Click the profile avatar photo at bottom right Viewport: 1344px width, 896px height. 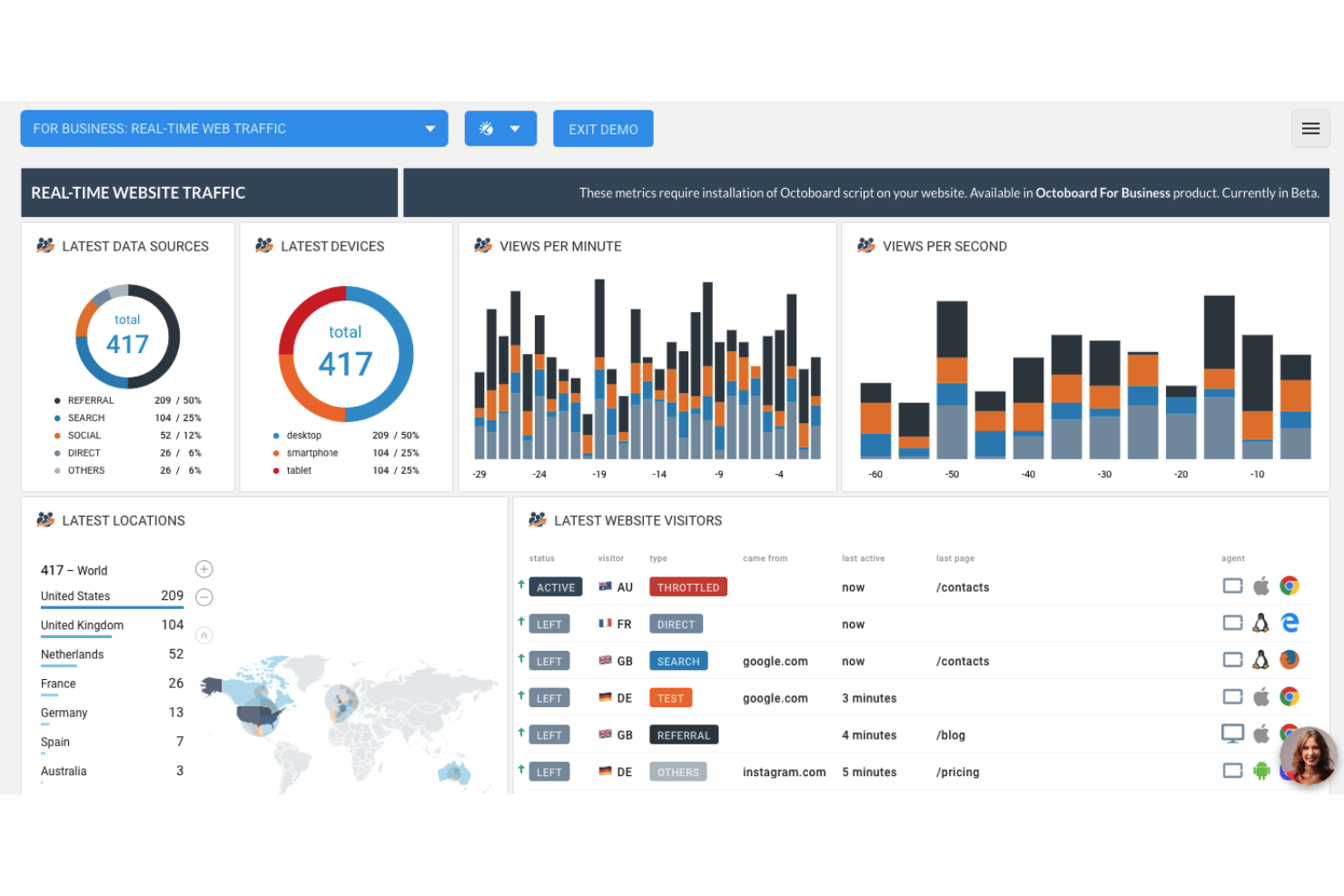pos(1308,755)
